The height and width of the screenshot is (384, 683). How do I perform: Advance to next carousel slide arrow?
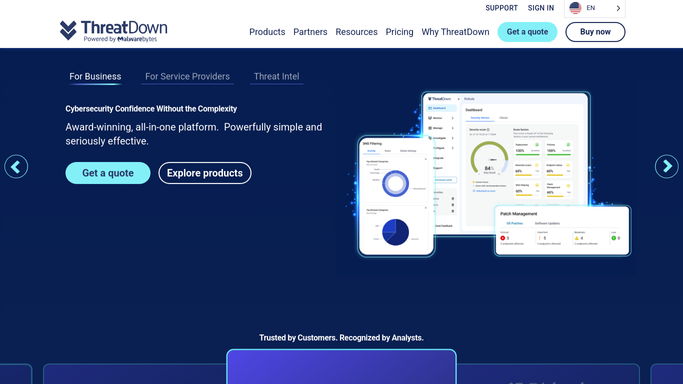(666, 166)
